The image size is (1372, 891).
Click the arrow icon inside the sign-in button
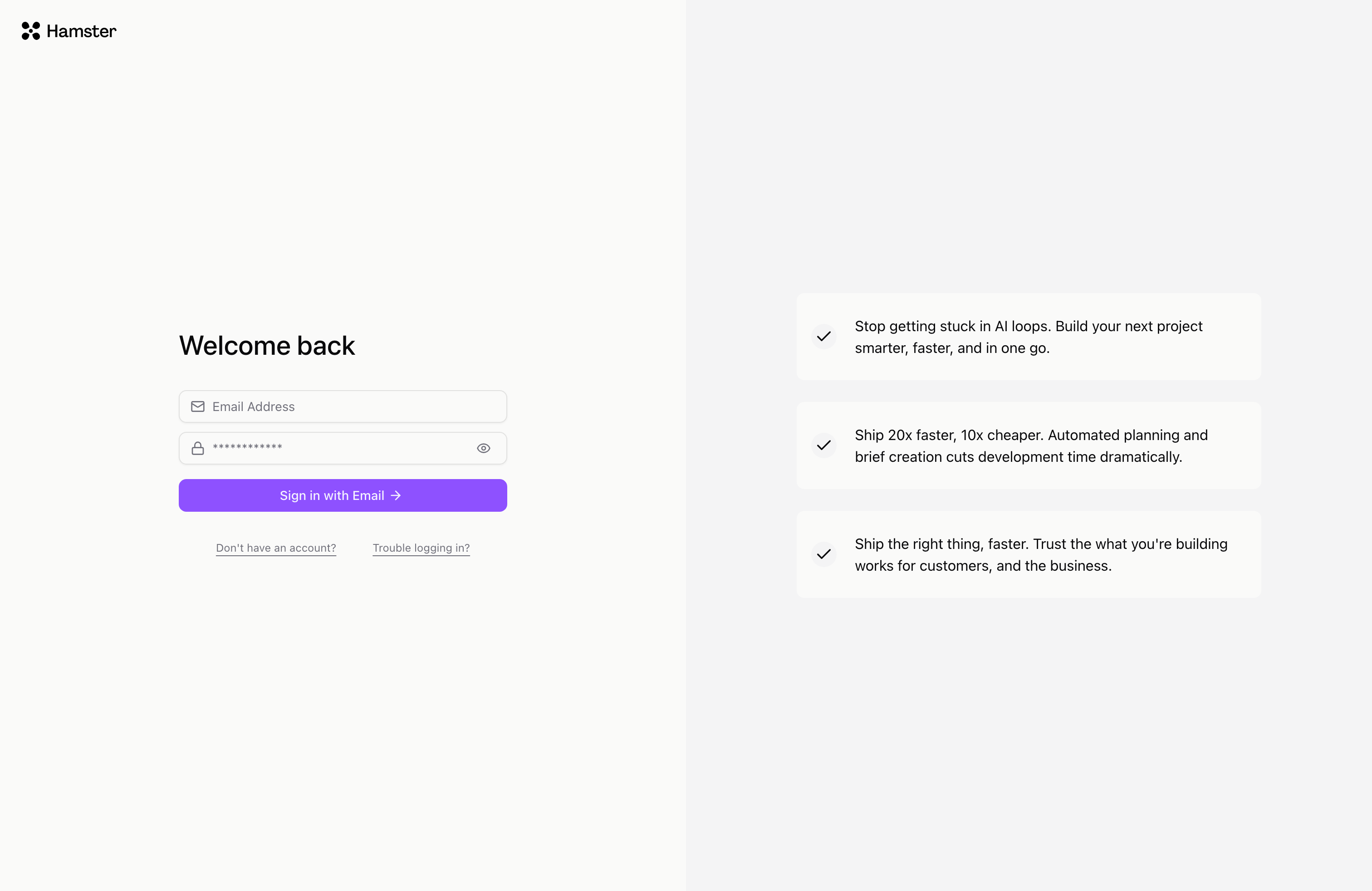click(395, 495)
